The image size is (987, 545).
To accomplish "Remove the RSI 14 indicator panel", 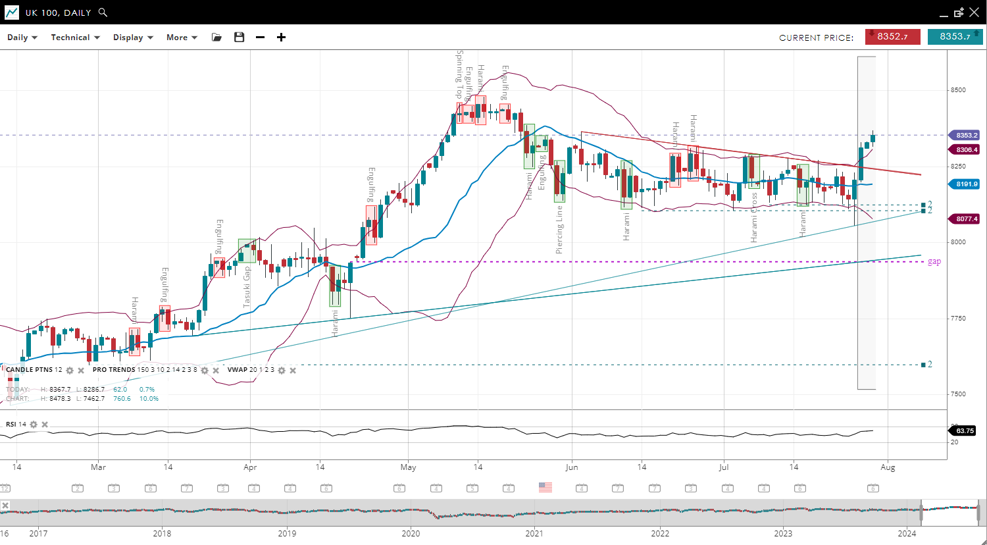I will pyautogui.click(x=45, y=425).
